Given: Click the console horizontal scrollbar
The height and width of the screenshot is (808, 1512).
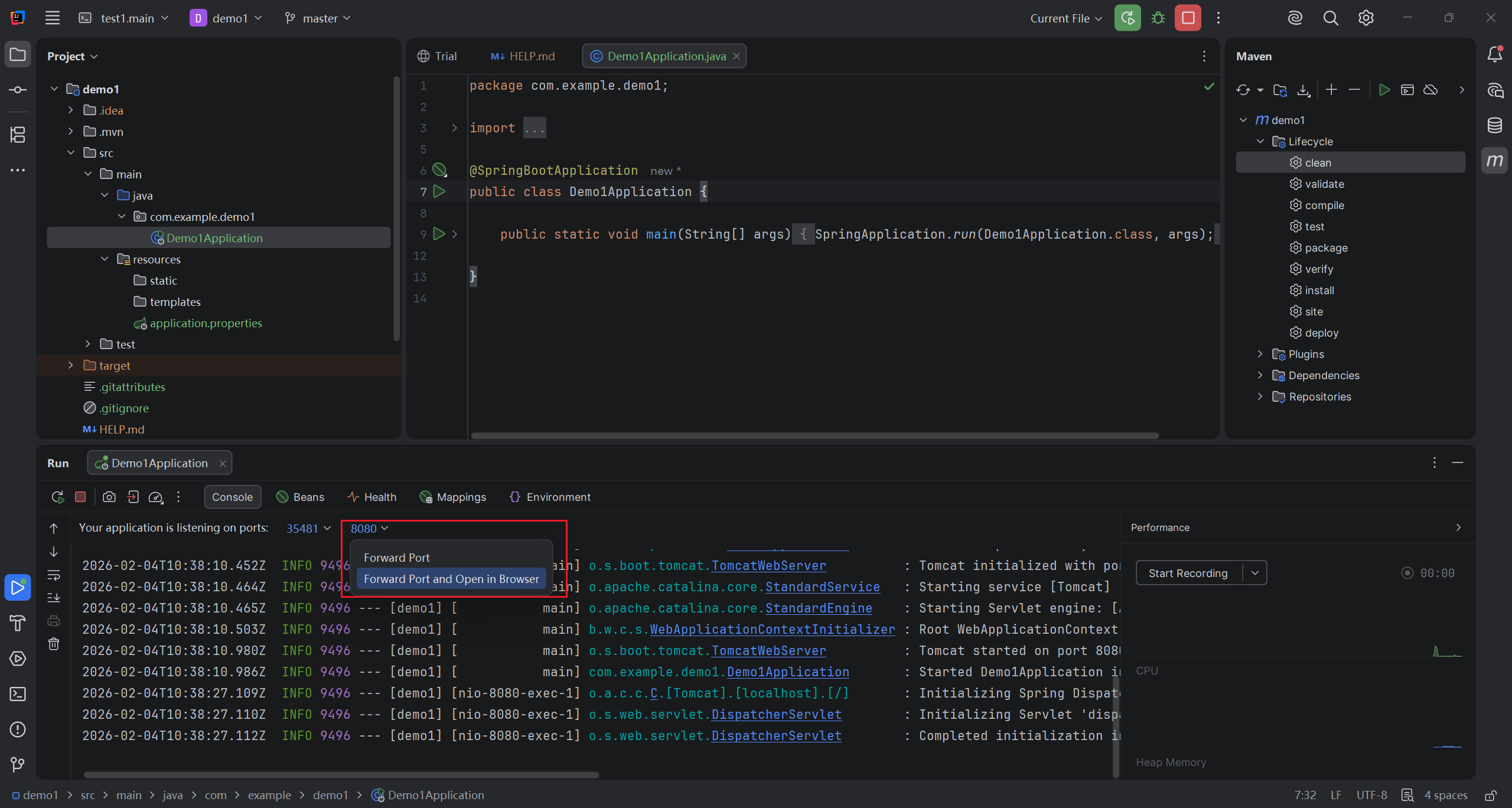Looking at the screenshot, I should tap(341, 775).
